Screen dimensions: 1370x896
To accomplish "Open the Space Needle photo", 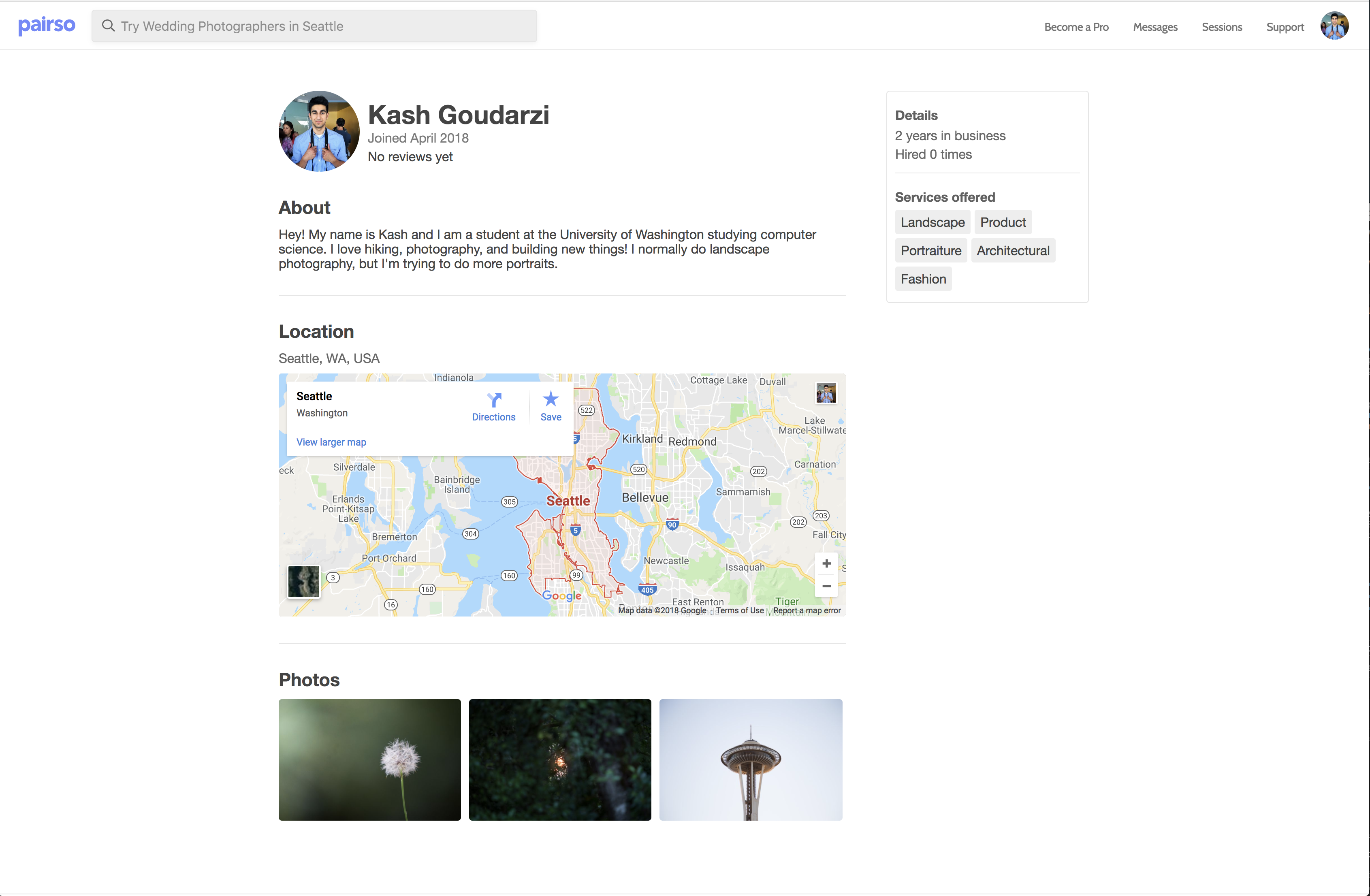I will click(751, 759).
